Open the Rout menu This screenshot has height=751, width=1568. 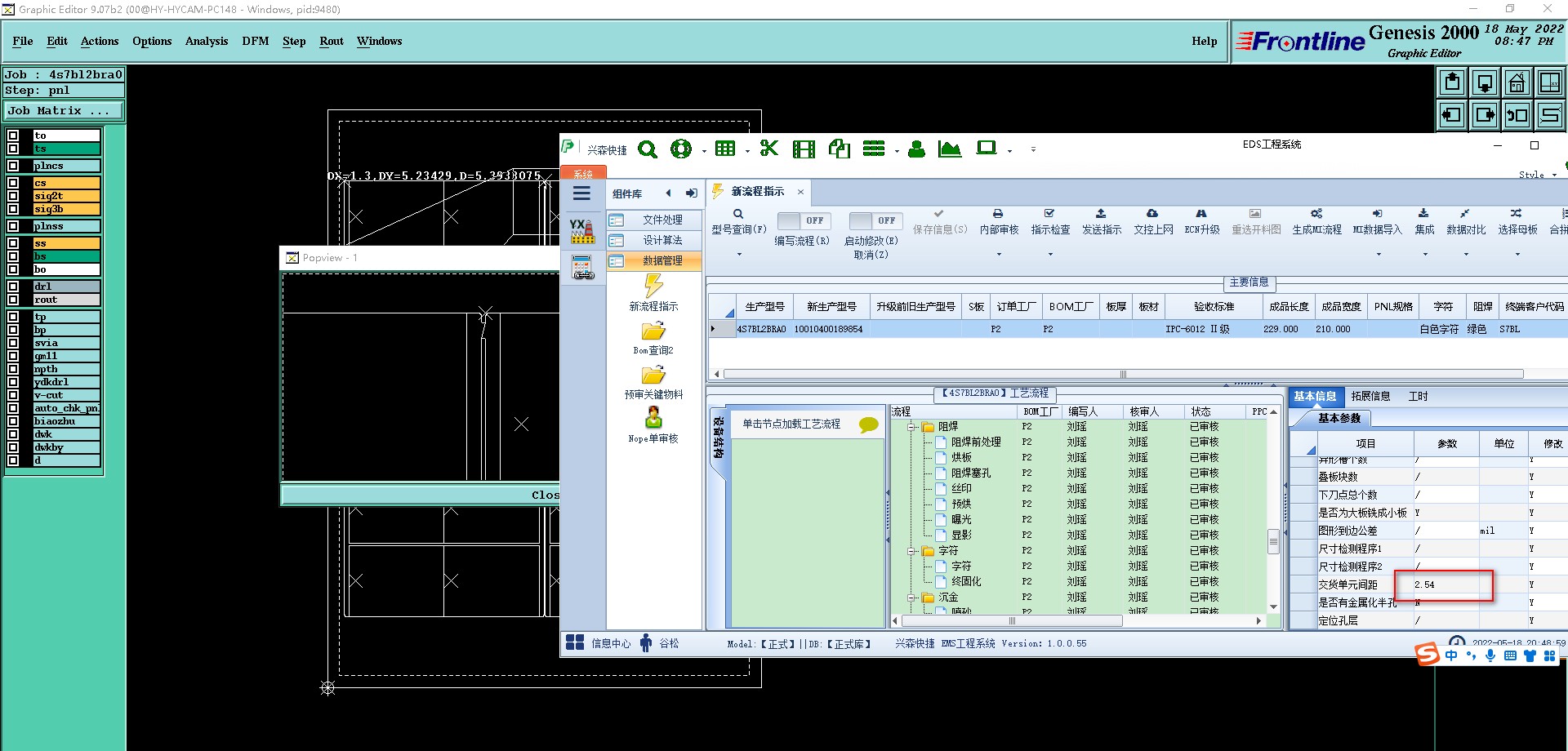[332, 41]
